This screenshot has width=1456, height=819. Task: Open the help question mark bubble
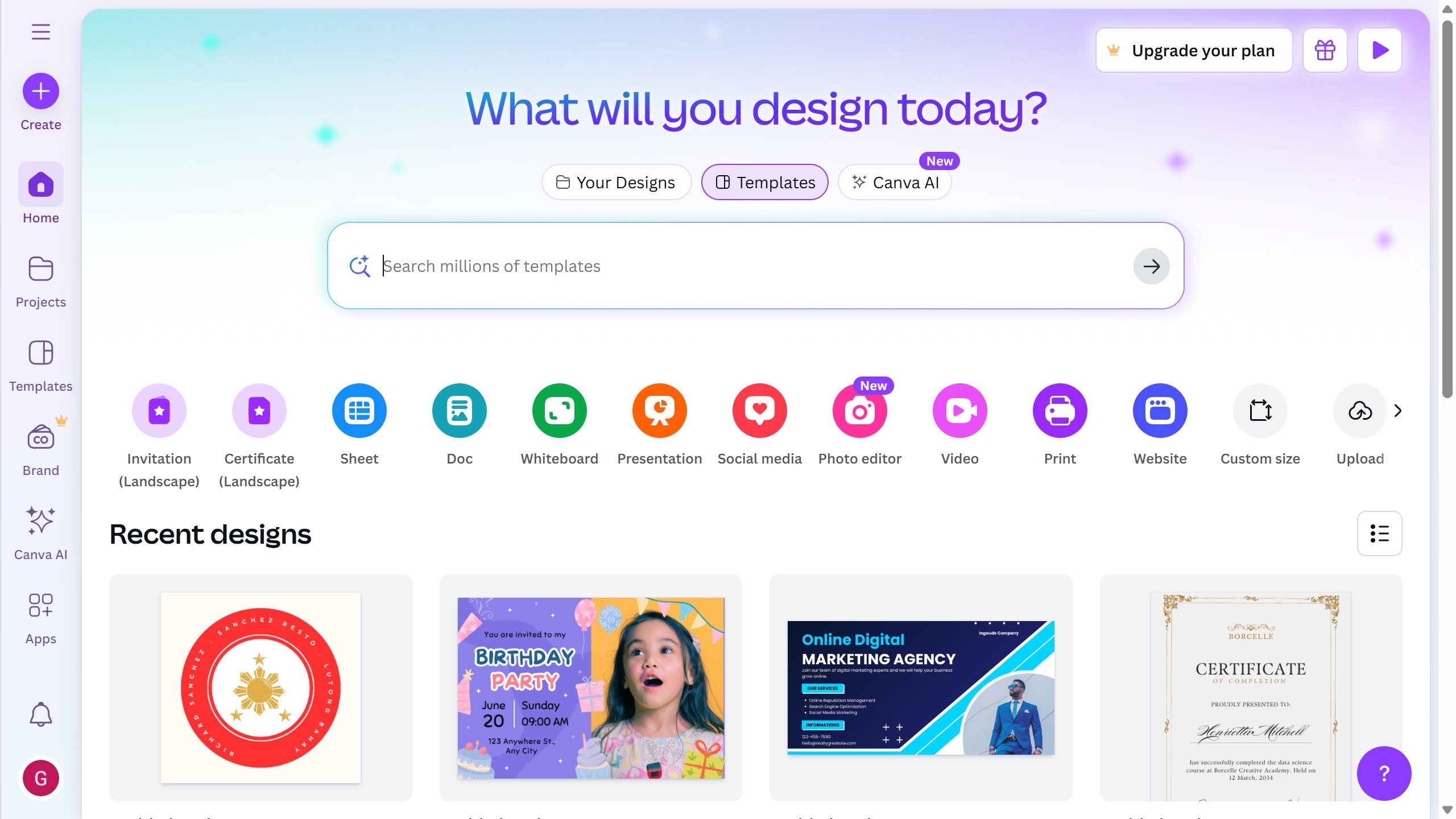(x=1384, y=773)
